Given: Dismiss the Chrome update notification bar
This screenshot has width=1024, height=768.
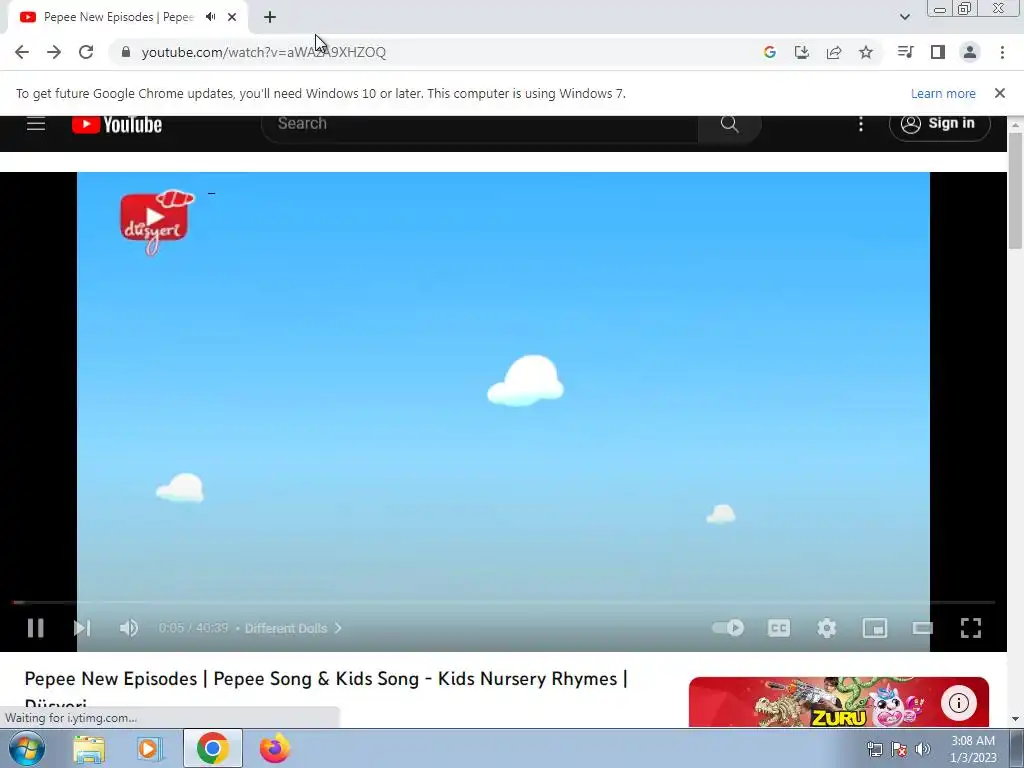Looking at the screenshot, I should [x=1000, y=93].
